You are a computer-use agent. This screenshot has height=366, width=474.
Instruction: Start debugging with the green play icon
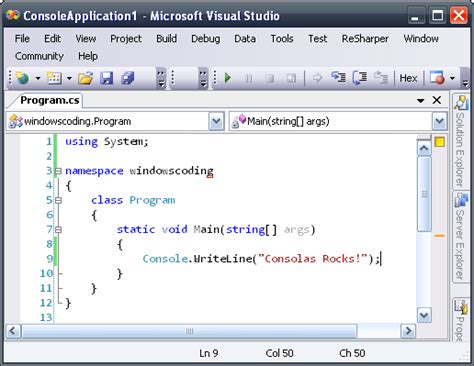pyautogui.click(x=228, y=78)
